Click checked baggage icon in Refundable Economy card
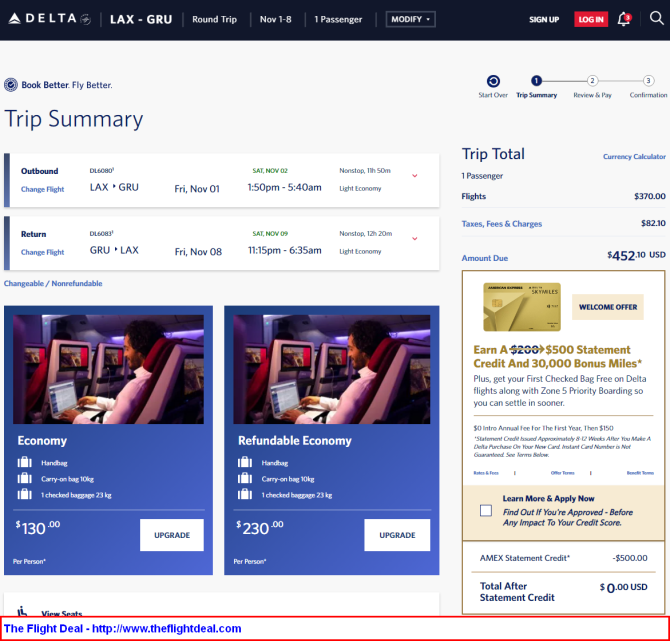The width and height of the screenshot is (670, 641). coord(245,494)
